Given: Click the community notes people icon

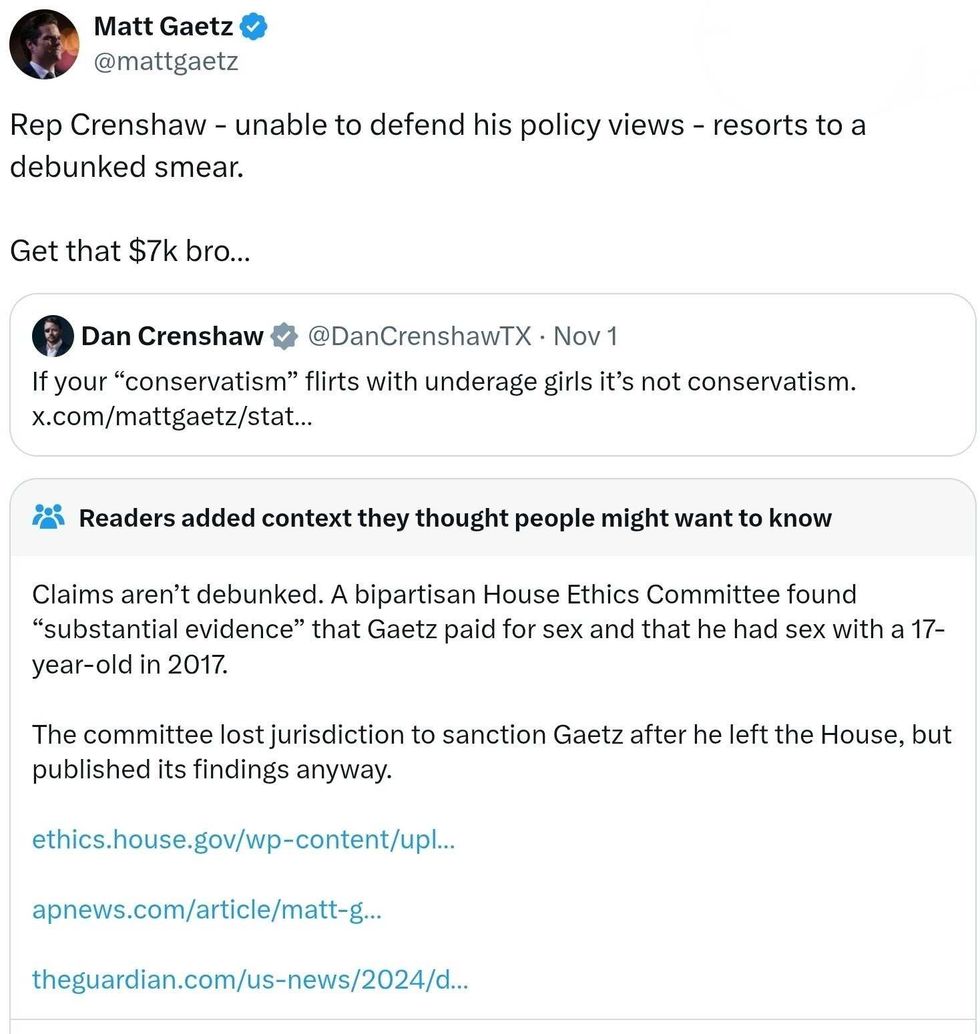Looking at the screenshot, I should point(49,517).
